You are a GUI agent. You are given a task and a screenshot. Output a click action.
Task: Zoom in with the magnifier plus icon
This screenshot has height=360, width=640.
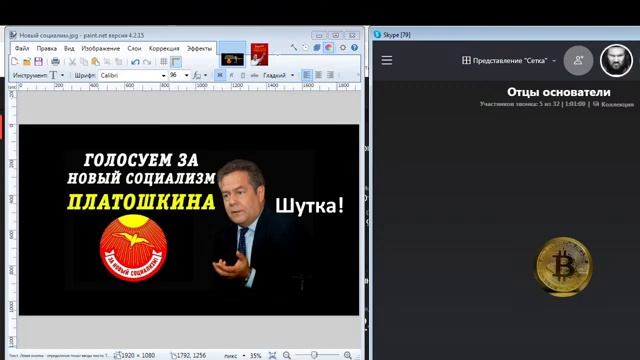tap(348, 356)
